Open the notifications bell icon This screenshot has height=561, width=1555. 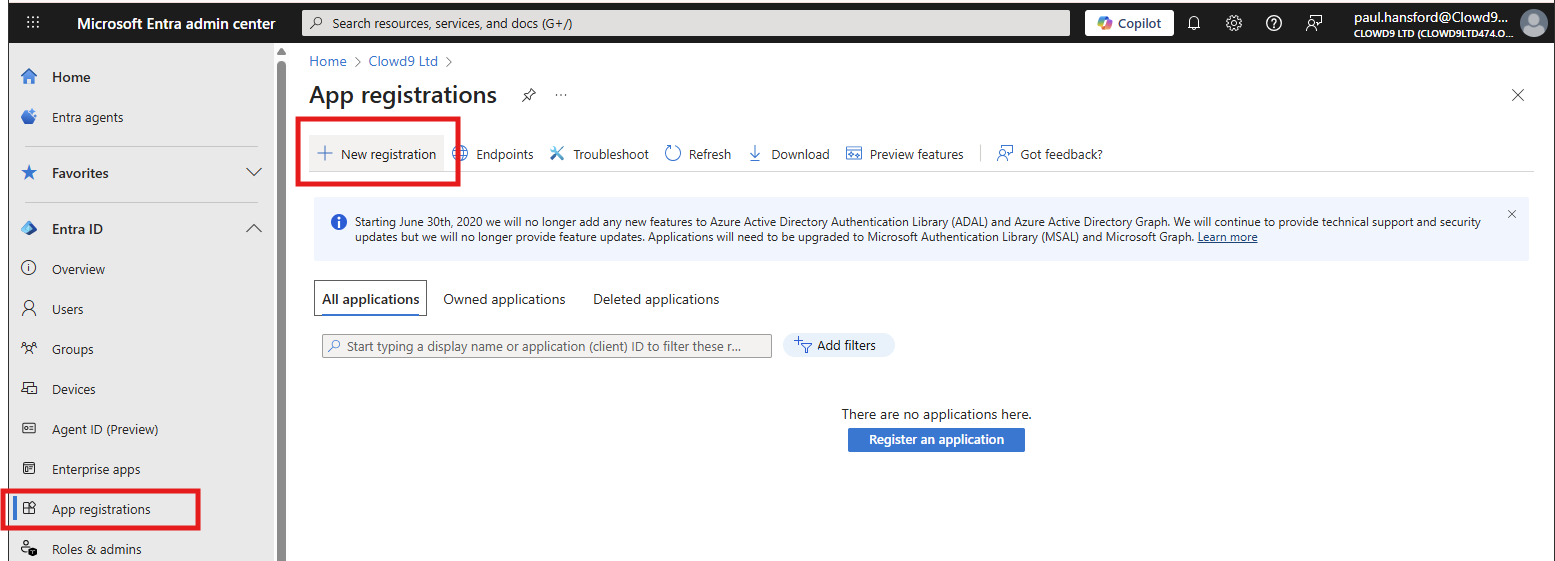click(x=1194, y=23)
